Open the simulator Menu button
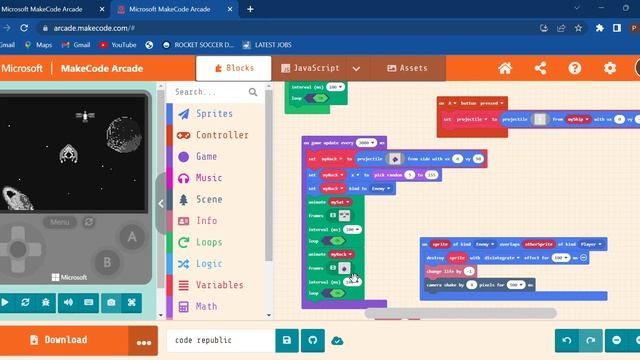The image size is (640, 360). (x=60, y=222)
